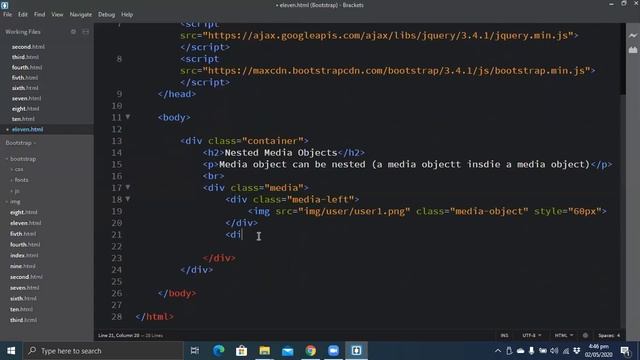
Task: Collapse code fold arrow at line 18
Action: (128, 199)
